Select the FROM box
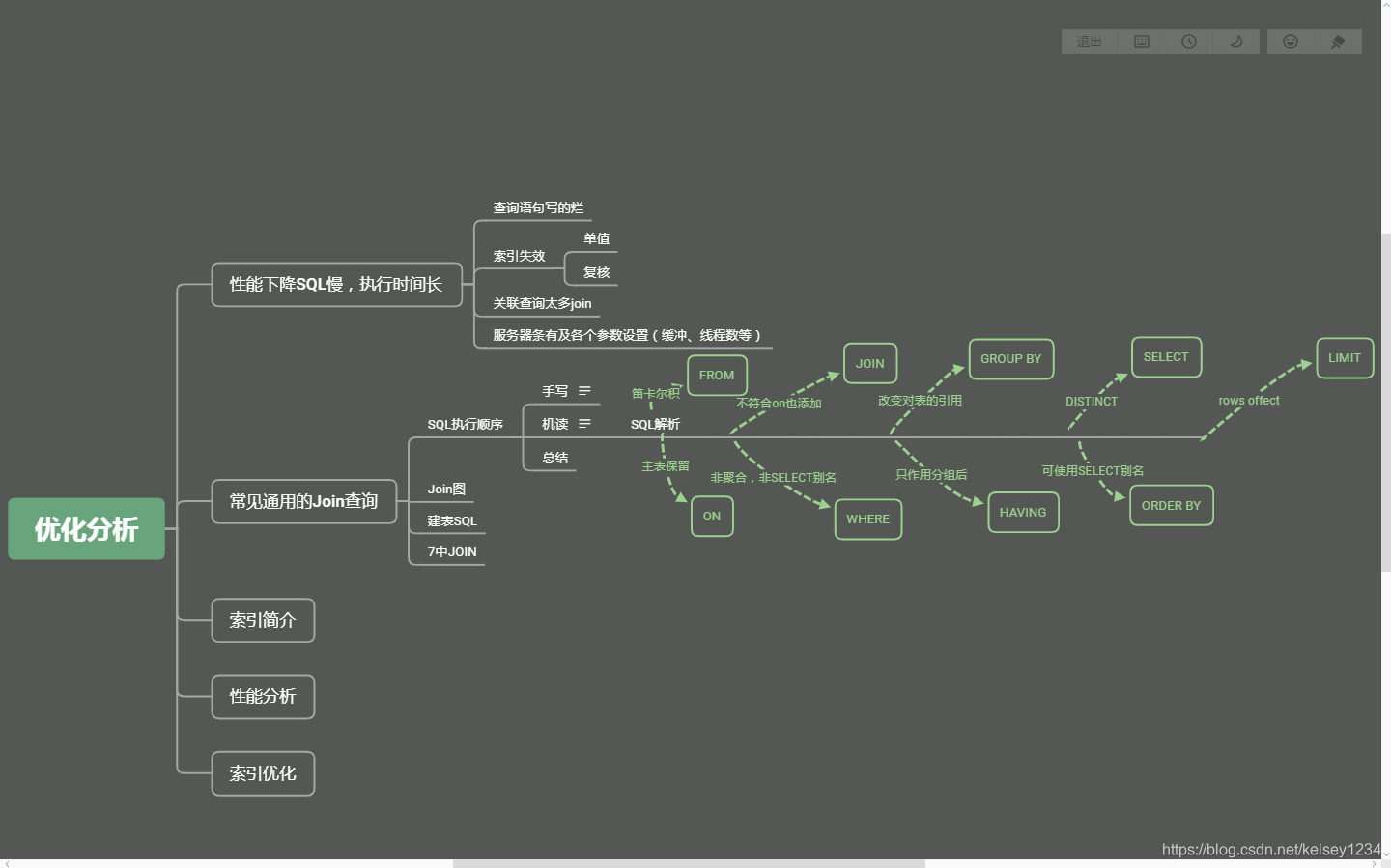 pos(717,376)
